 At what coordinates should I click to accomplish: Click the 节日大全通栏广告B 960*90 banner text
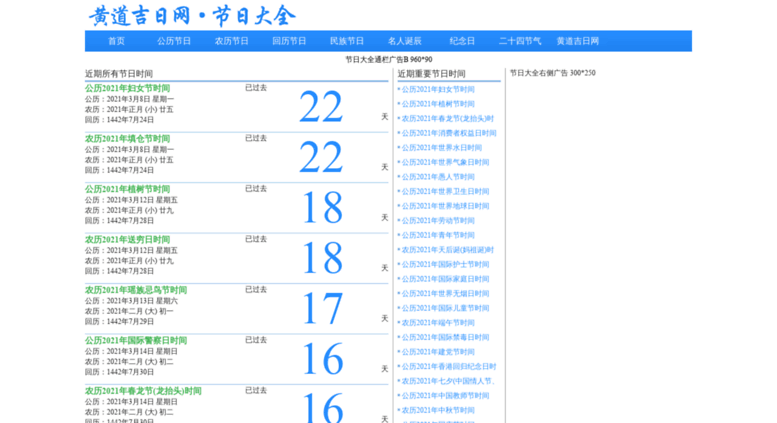(388, 59)
